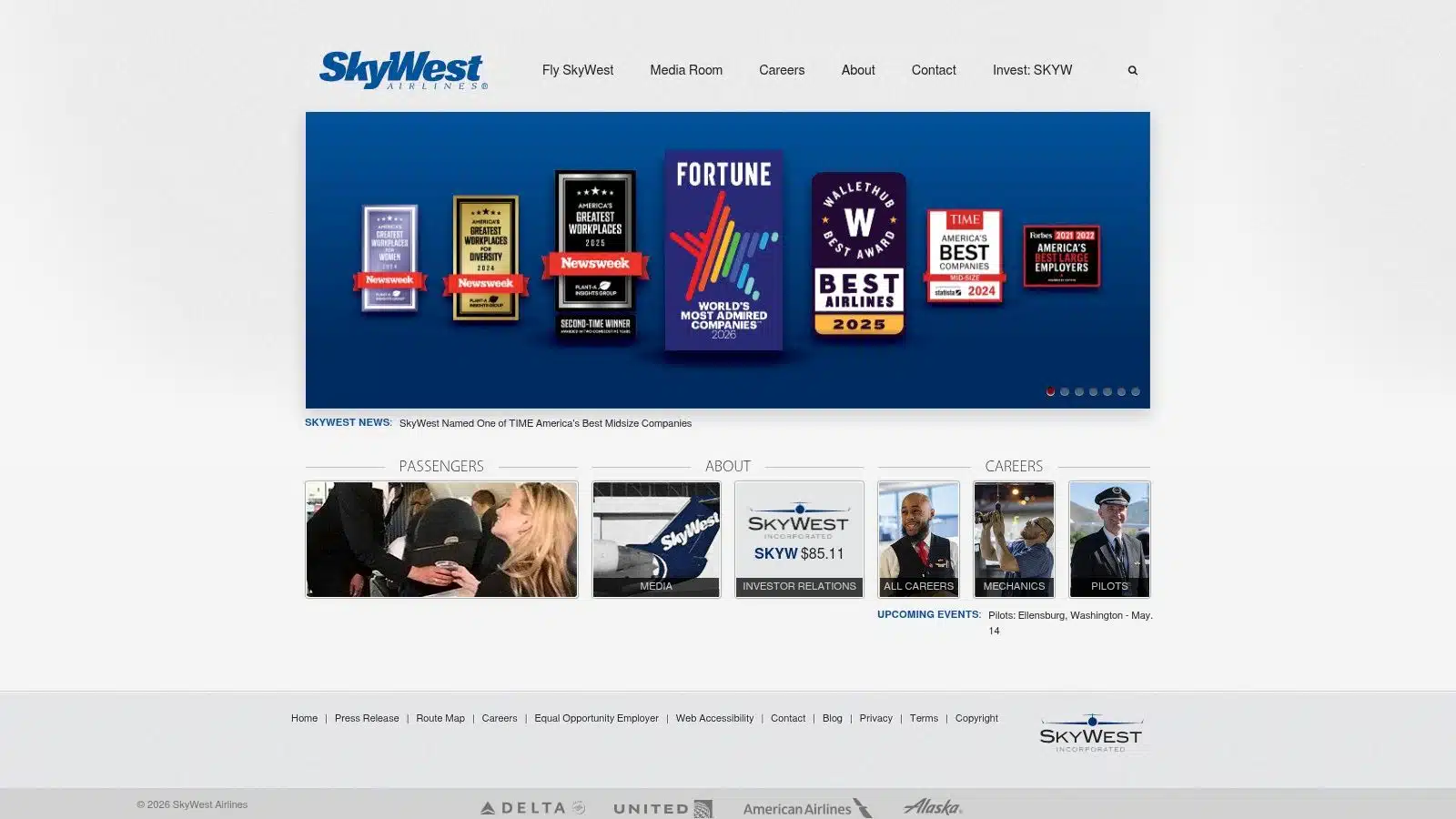Click the Copyright footer link

click(x=976, y=718)
